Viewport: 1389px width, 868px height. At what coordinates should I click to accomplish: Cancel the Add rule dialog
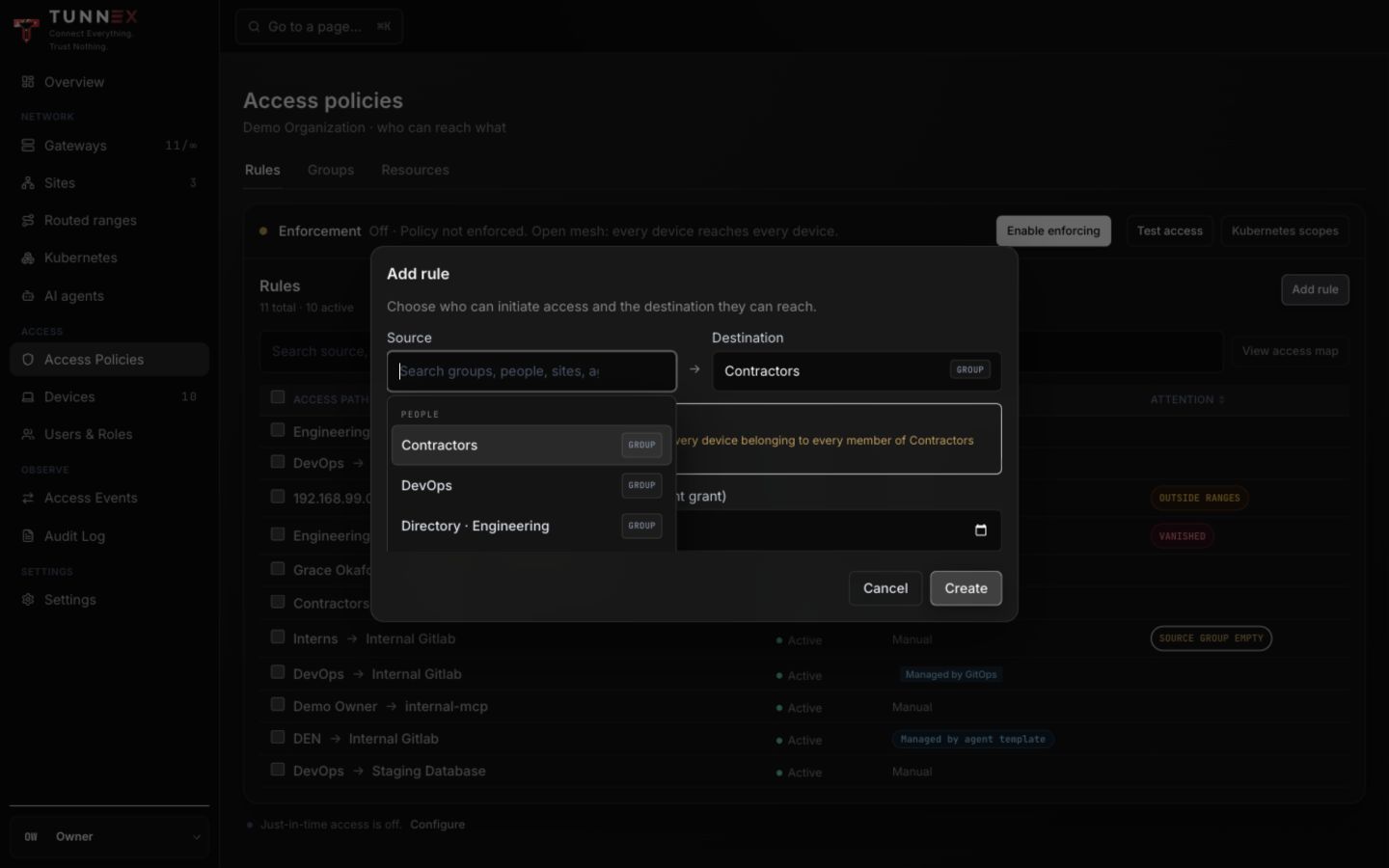tap(885, 588)
